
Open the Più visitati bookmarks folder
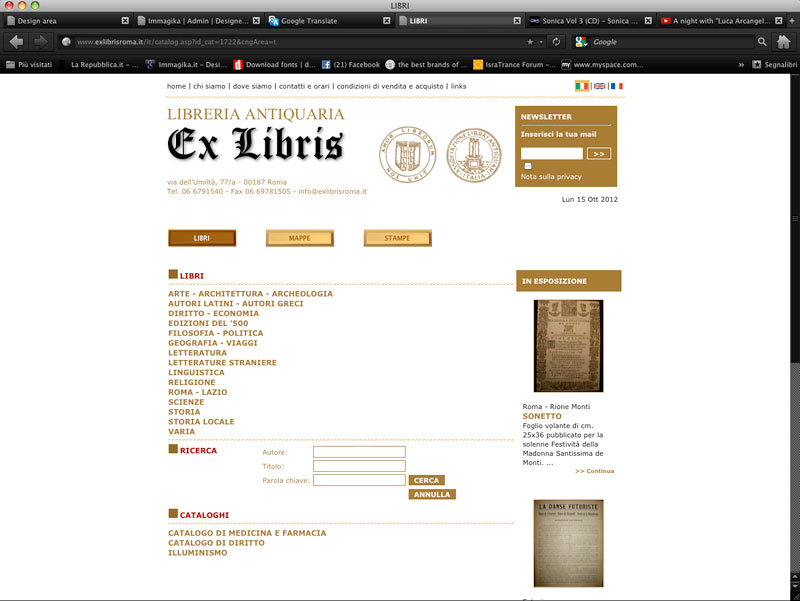click(x=29, y=65)
